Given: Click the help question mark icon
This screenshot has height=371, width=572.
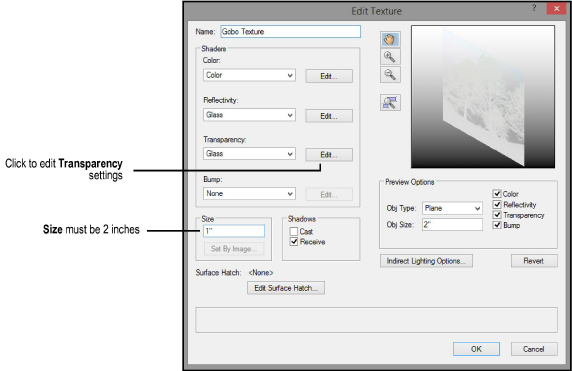Looking at the screenshot, I should click(x=534, y=8).
